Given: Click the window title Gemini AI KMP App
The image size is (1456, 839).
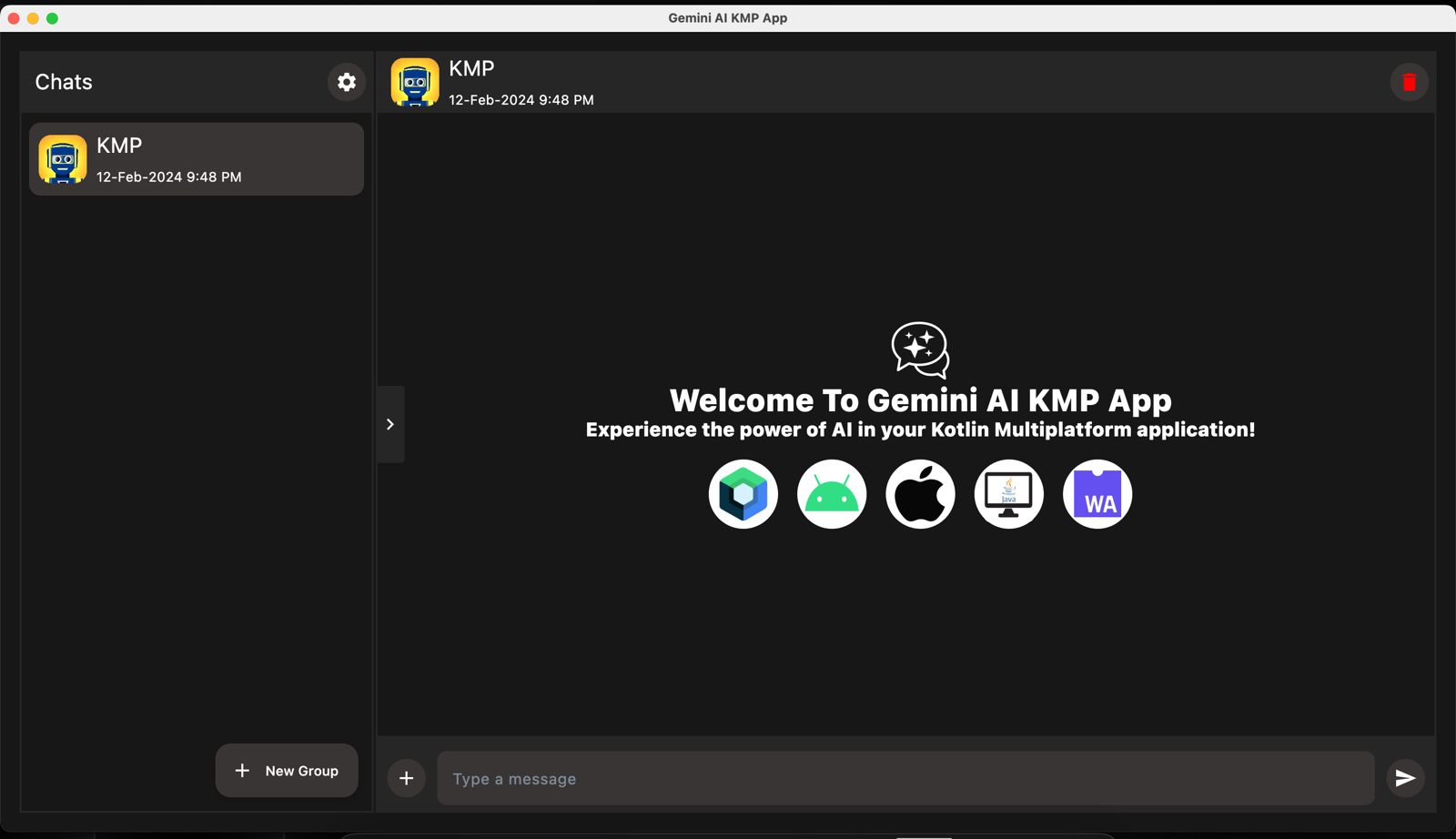Looking at the screenshot, I should click(728, 18).
